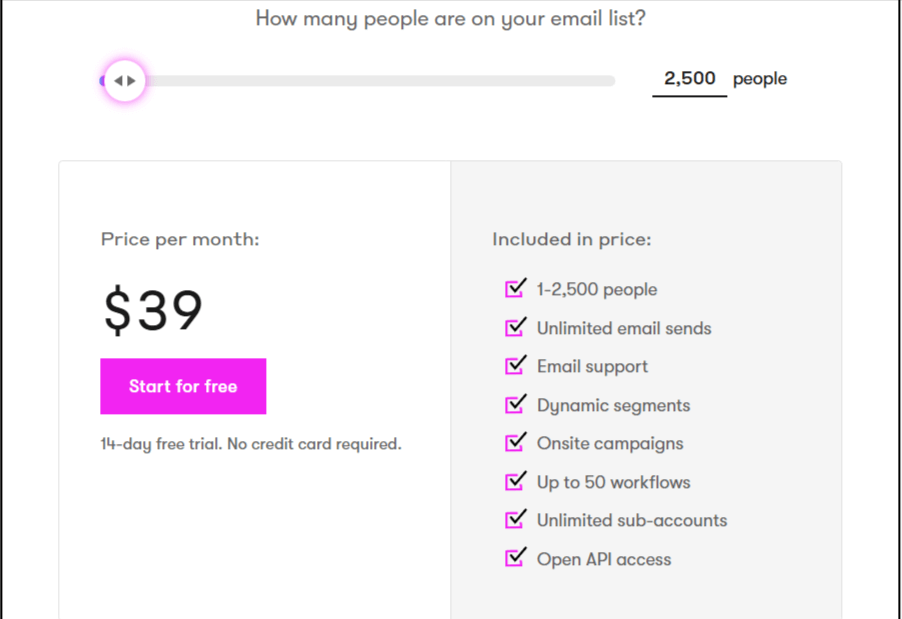Toggle the Unlimited sub-accounts checkbox
Image resolution: width=902 pixels, height=619 pixels.
pos(515,519)
